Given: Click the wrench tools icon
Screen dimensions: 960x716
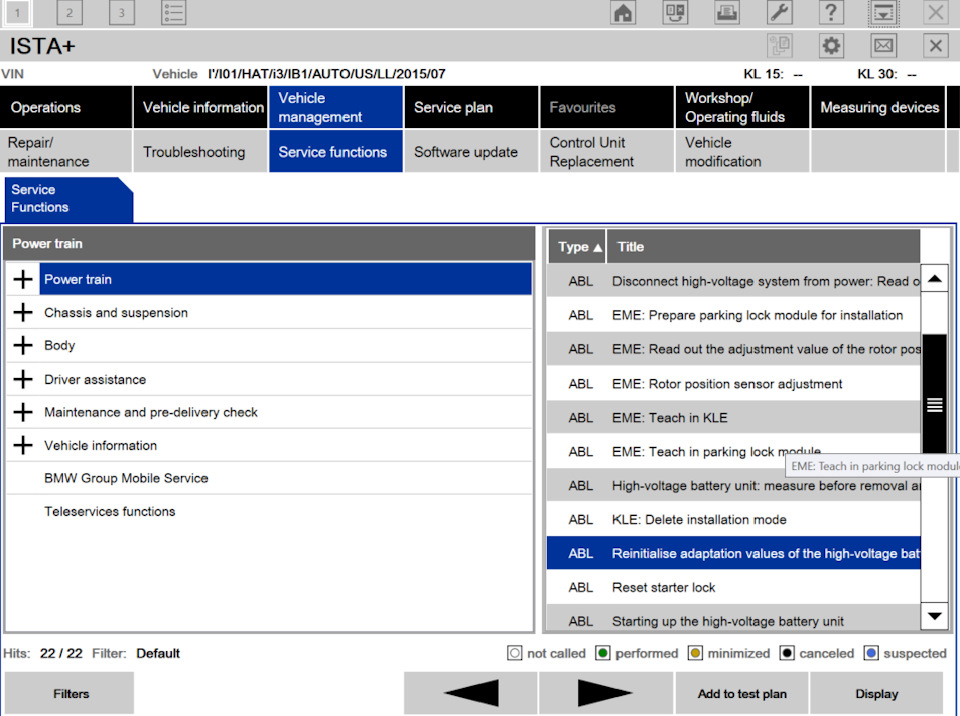Looking at the screenshot, I should (779, 13).
